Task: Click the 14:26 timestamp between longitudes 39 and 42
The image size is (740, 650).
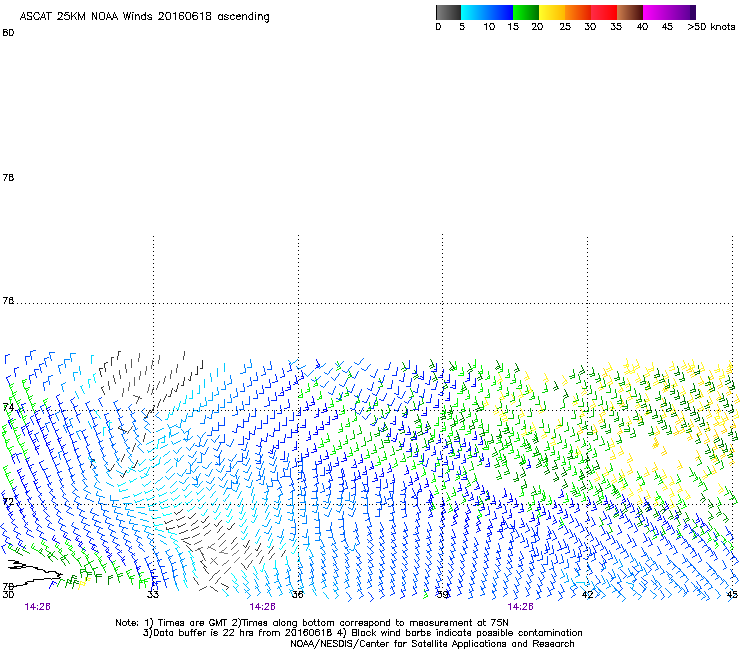Action: click(520, 607)
